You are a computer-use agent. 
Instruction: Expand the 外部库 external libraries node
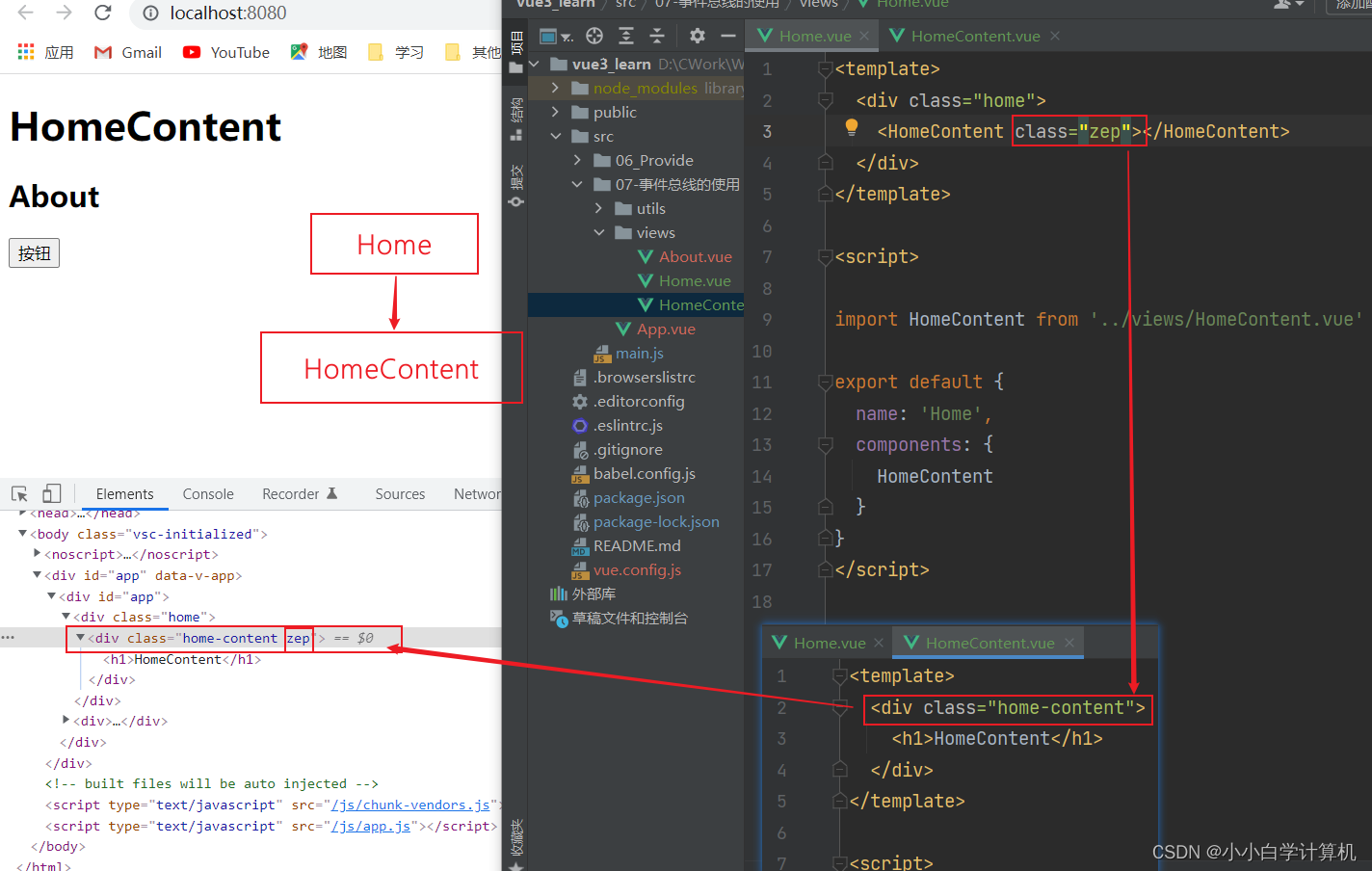582,594
